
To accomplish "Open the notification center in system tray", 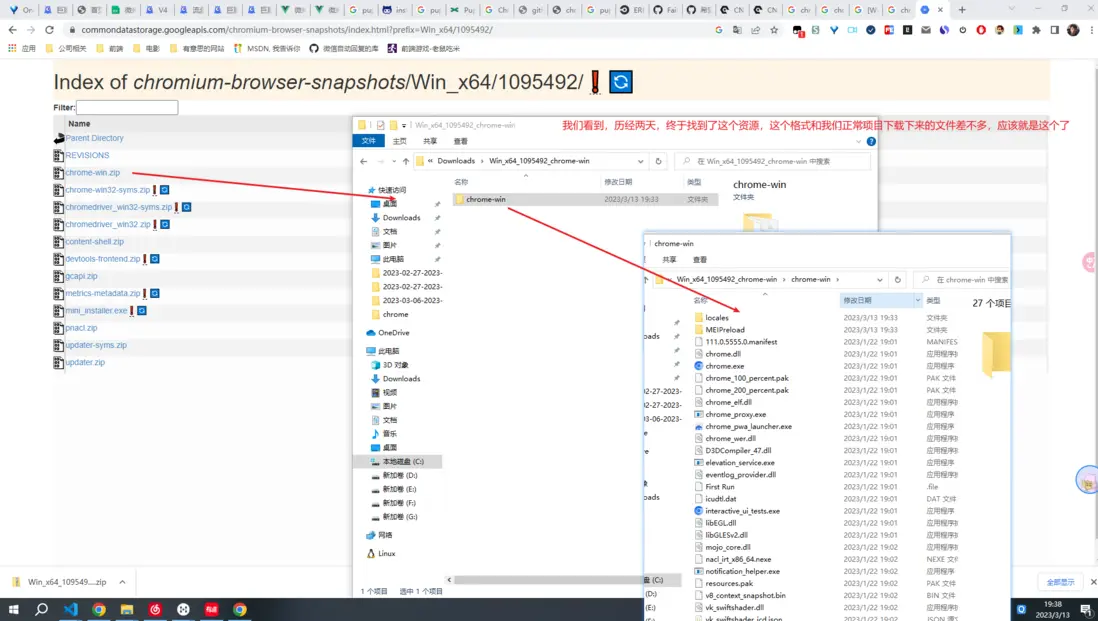I will [x=1086, y=610].
